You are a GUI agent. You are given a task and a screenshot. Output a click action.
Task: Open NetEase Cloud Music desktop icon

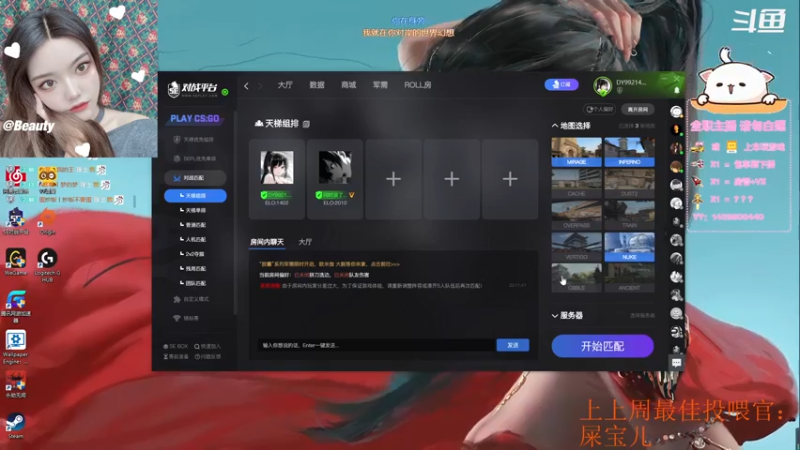[15, 180]
